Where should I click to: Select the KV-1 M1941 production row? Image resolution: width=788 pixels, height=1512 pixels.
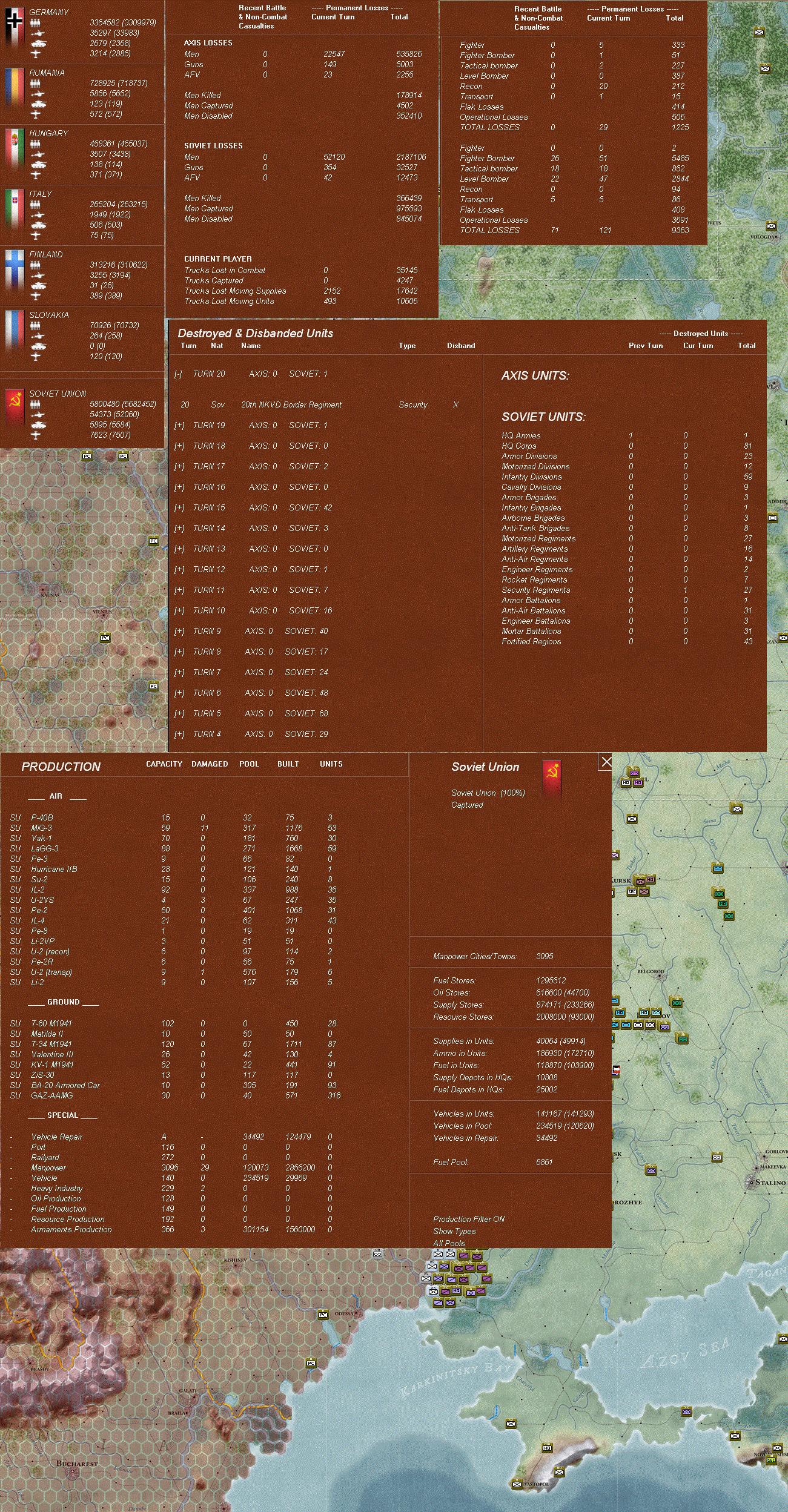(x=174, y=1065)
